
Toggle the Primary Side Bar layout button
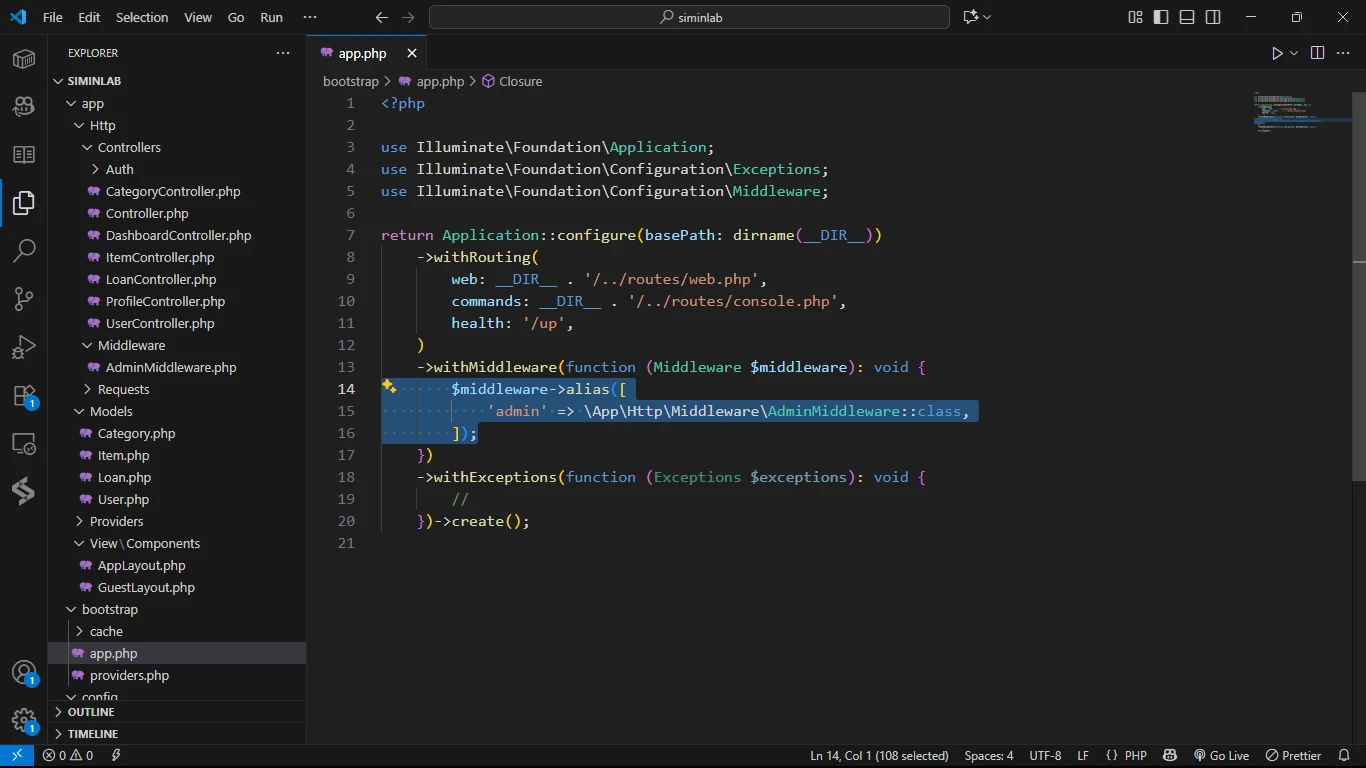click(x=1161, y=17)
